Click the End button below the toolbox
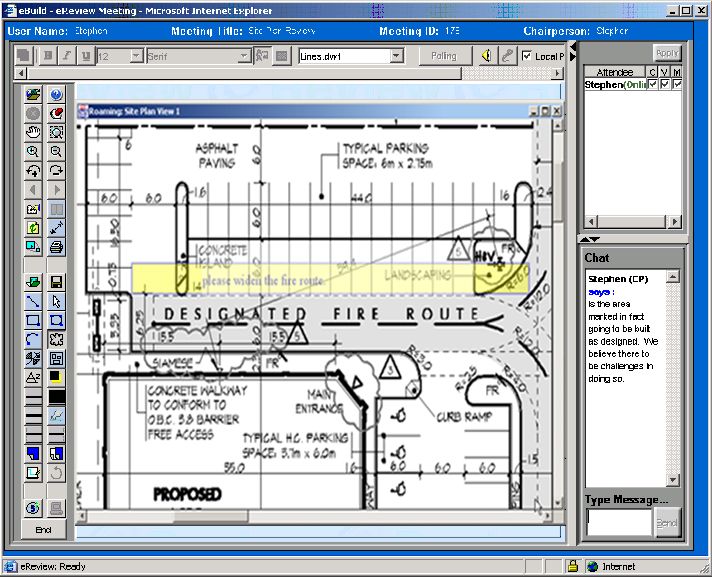This screenshot has height=577, width=712. [x=43, y=529]
